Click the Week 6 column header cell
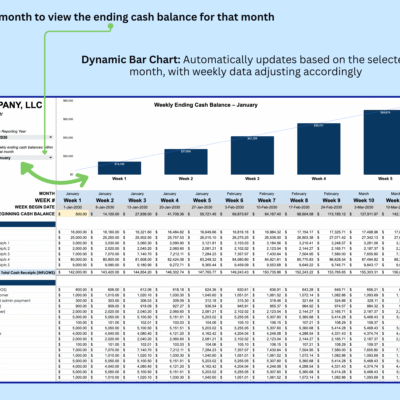Screen dimensions: 400x400 coord(234,200)
